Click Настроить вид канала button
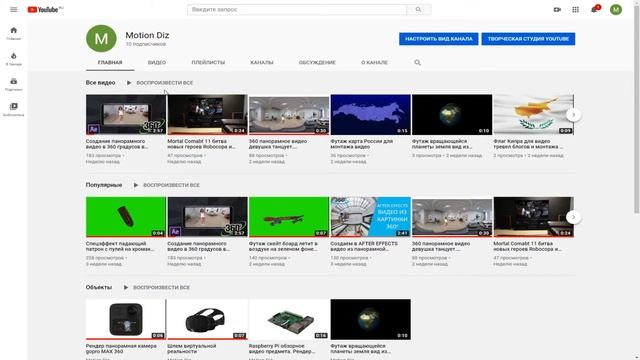 tap(439, 39)
